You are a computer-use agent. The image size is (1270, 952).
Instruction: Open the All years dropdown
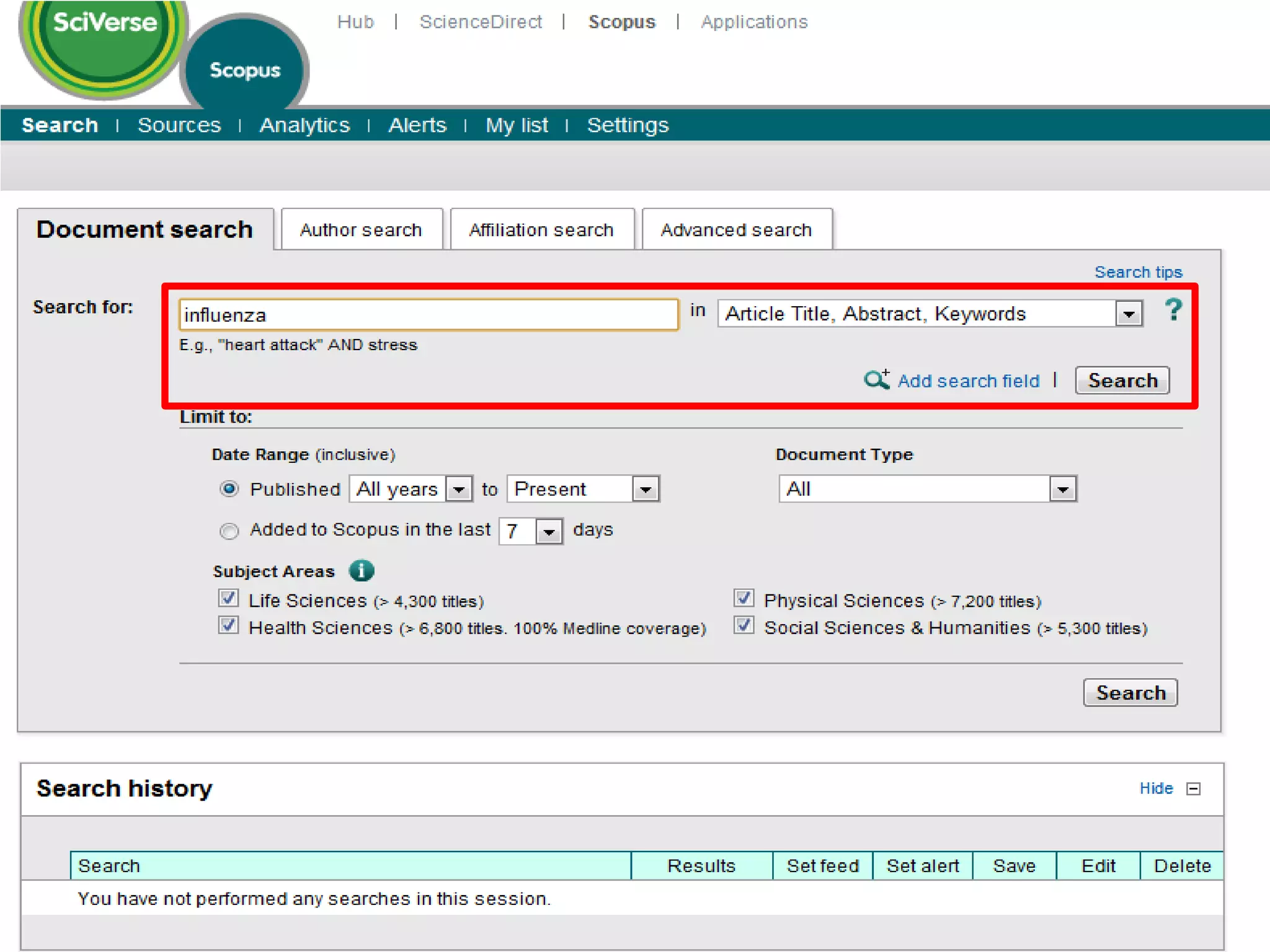click(459, 489)
